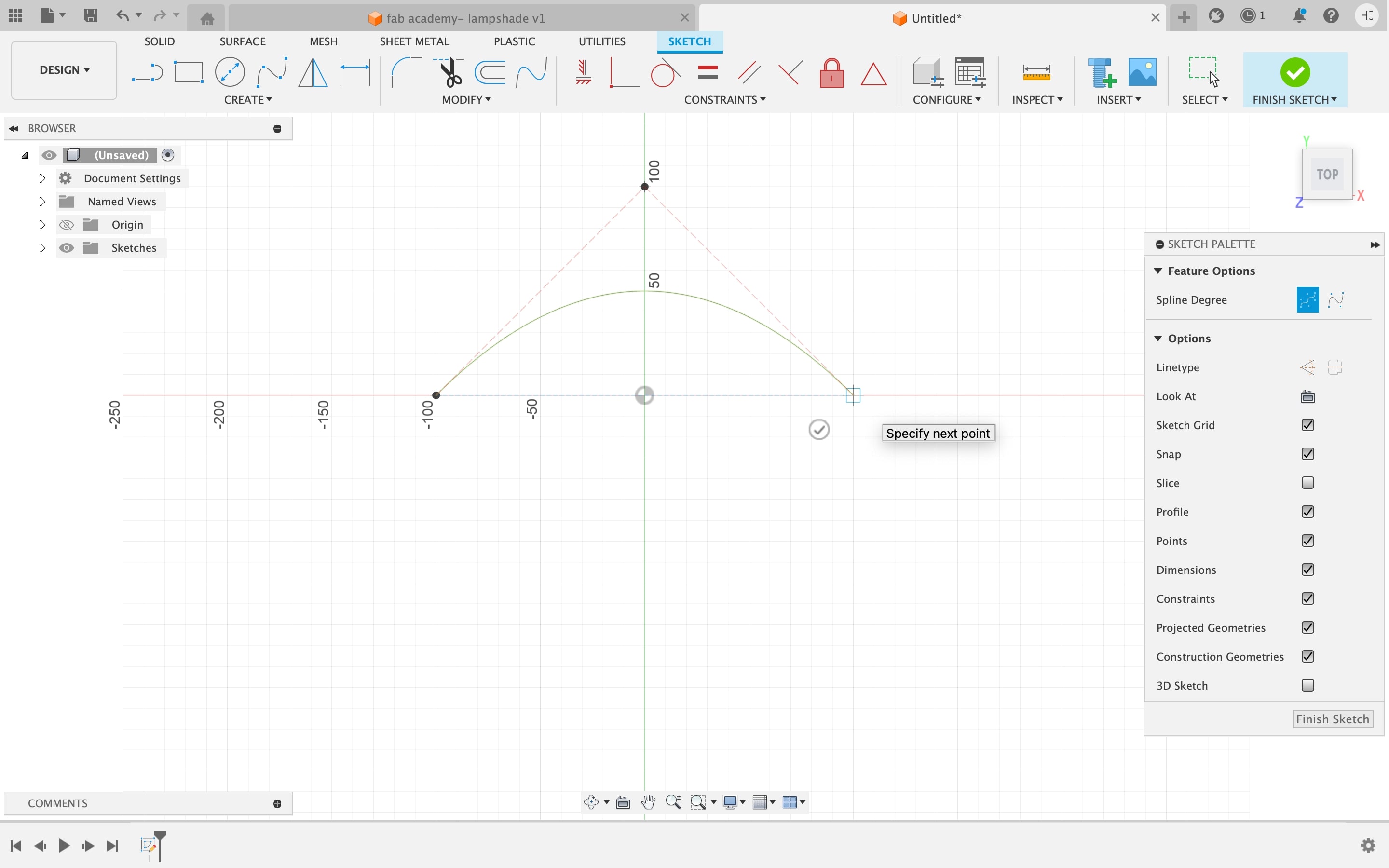Toggle the Slice option checkbox
Screen dimensions: 1389x868
(x=1308, y=482)
